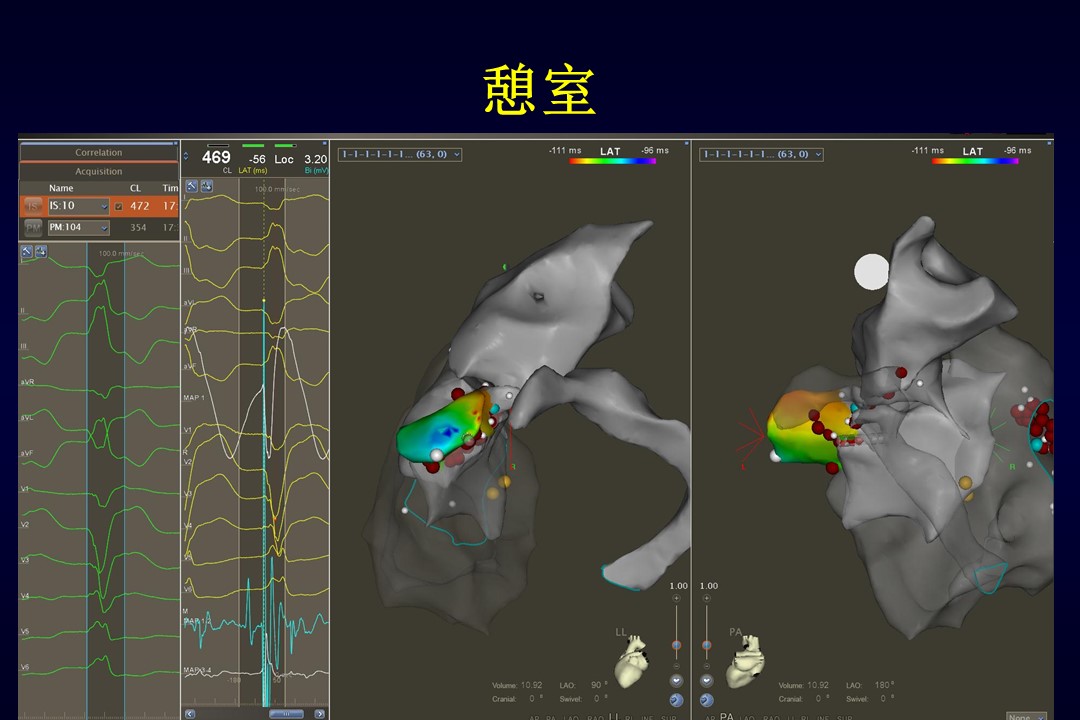Expand the PM:104 dropdown
The width and height of the screenshot is (1080, 720).
click(79, 227)
